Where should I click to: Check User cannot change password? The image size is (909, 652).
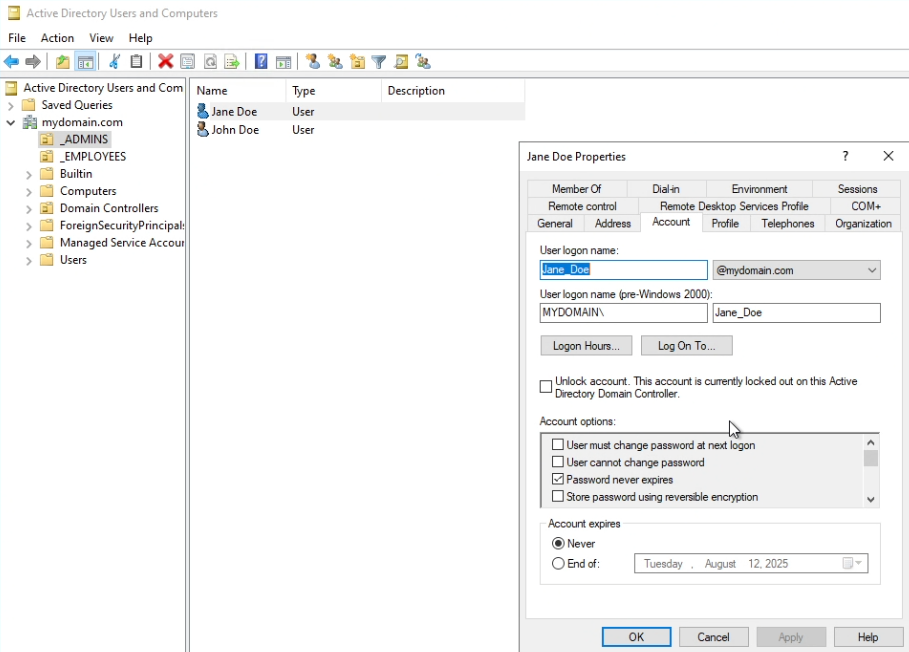coord(558,462)
